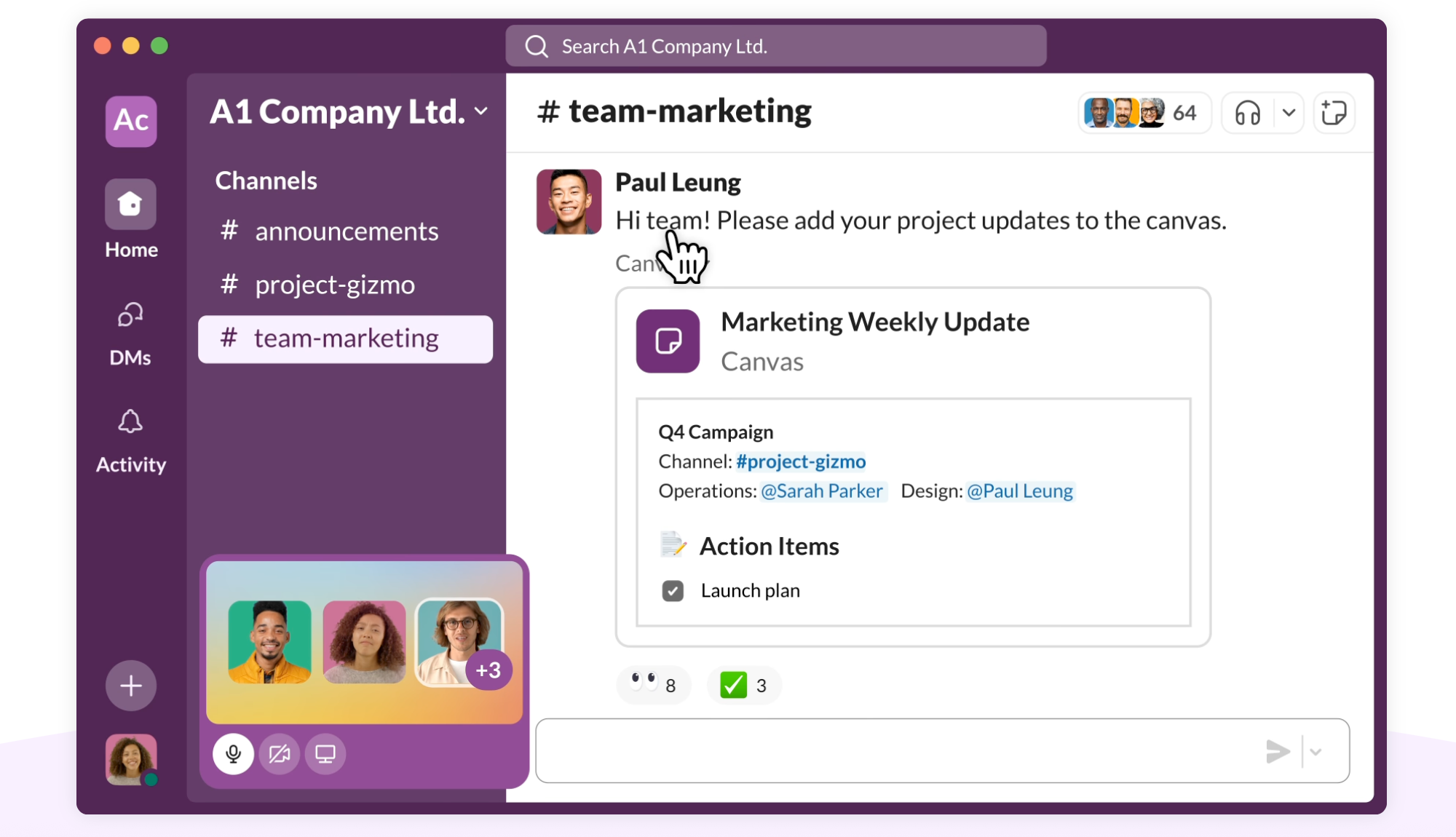Open the Home view in sidebar
Viewport: 1456px width, 837px height.
(130, 205)
